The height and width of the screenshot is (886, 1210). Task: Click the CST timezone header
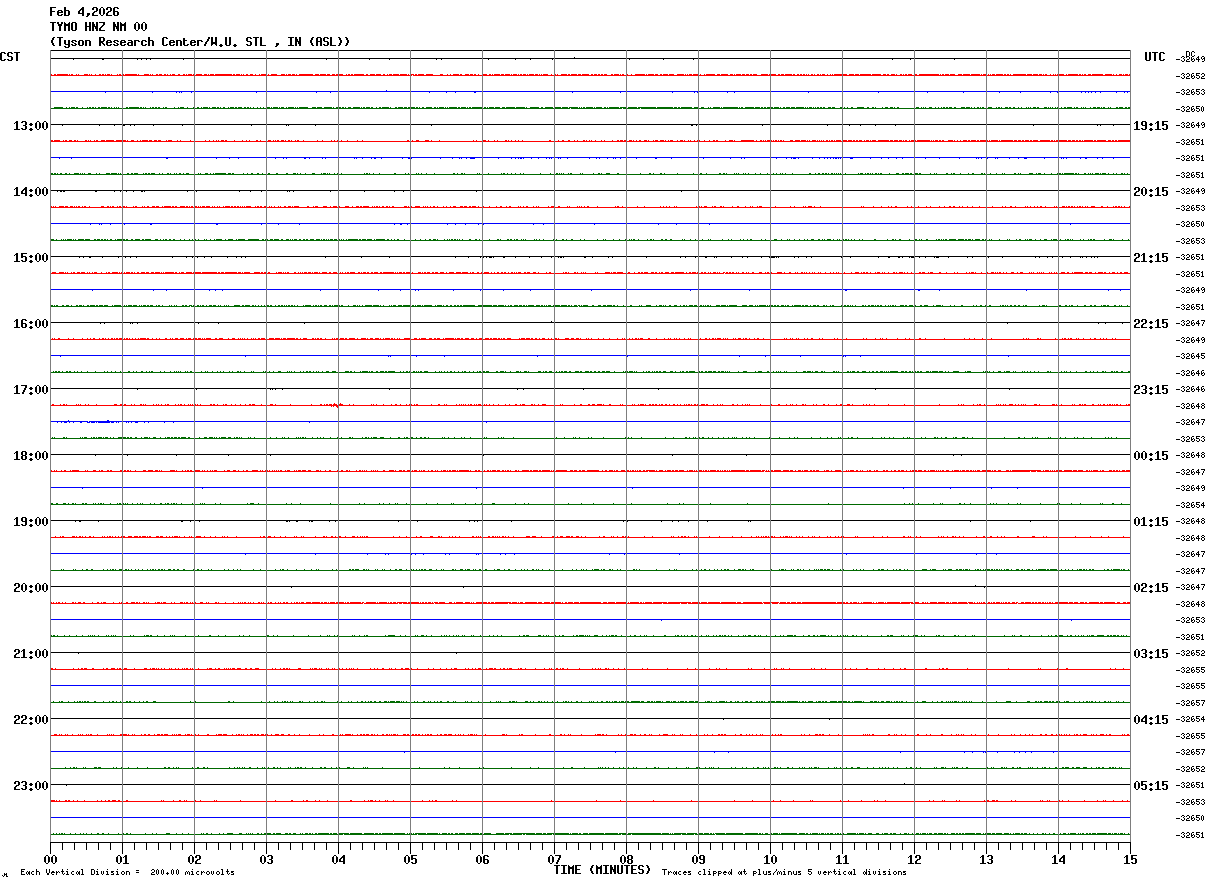tap(10, 57)
